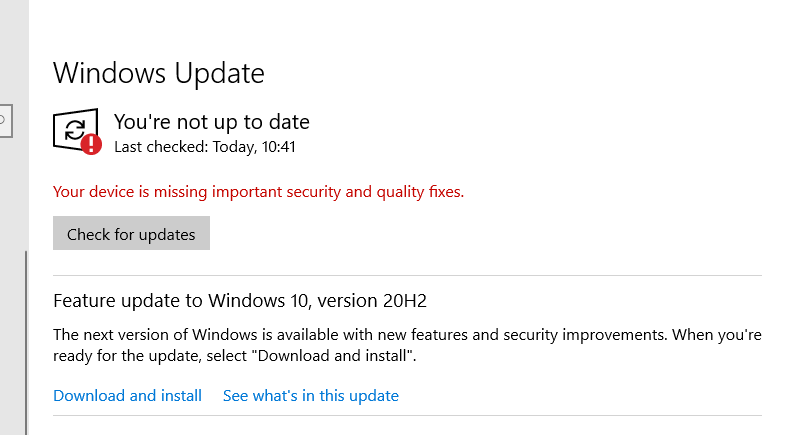The height and width of the screenshot is (435, 801).
Task: Click the Windows Update page heading
Action: click(x=159, y=73)
